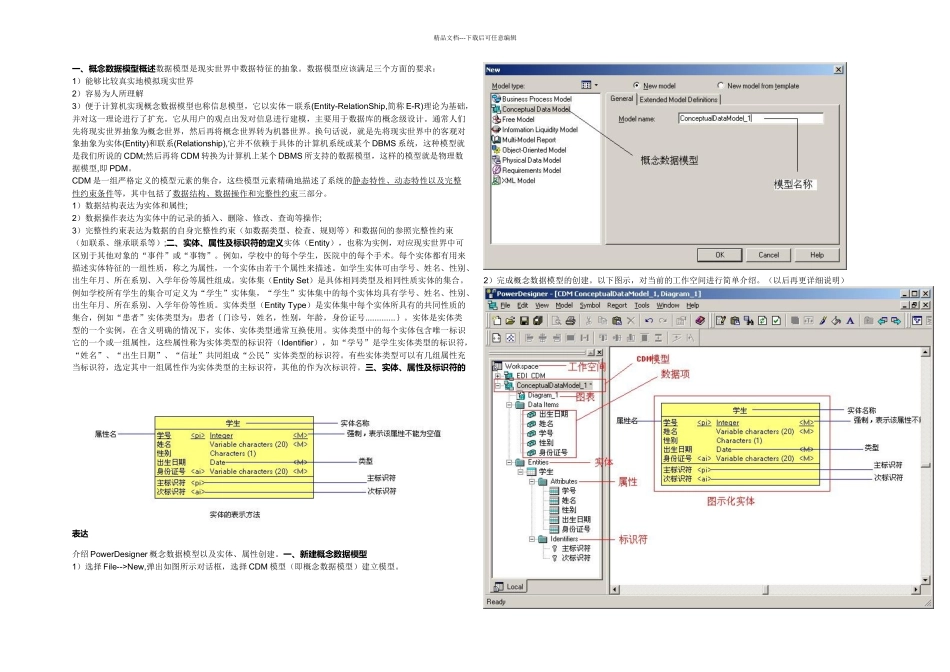Image resolution: width=950 pixels, height=672 pixels.
Task: Open the File menu in PowerDesigner
Action: (505, 305)
